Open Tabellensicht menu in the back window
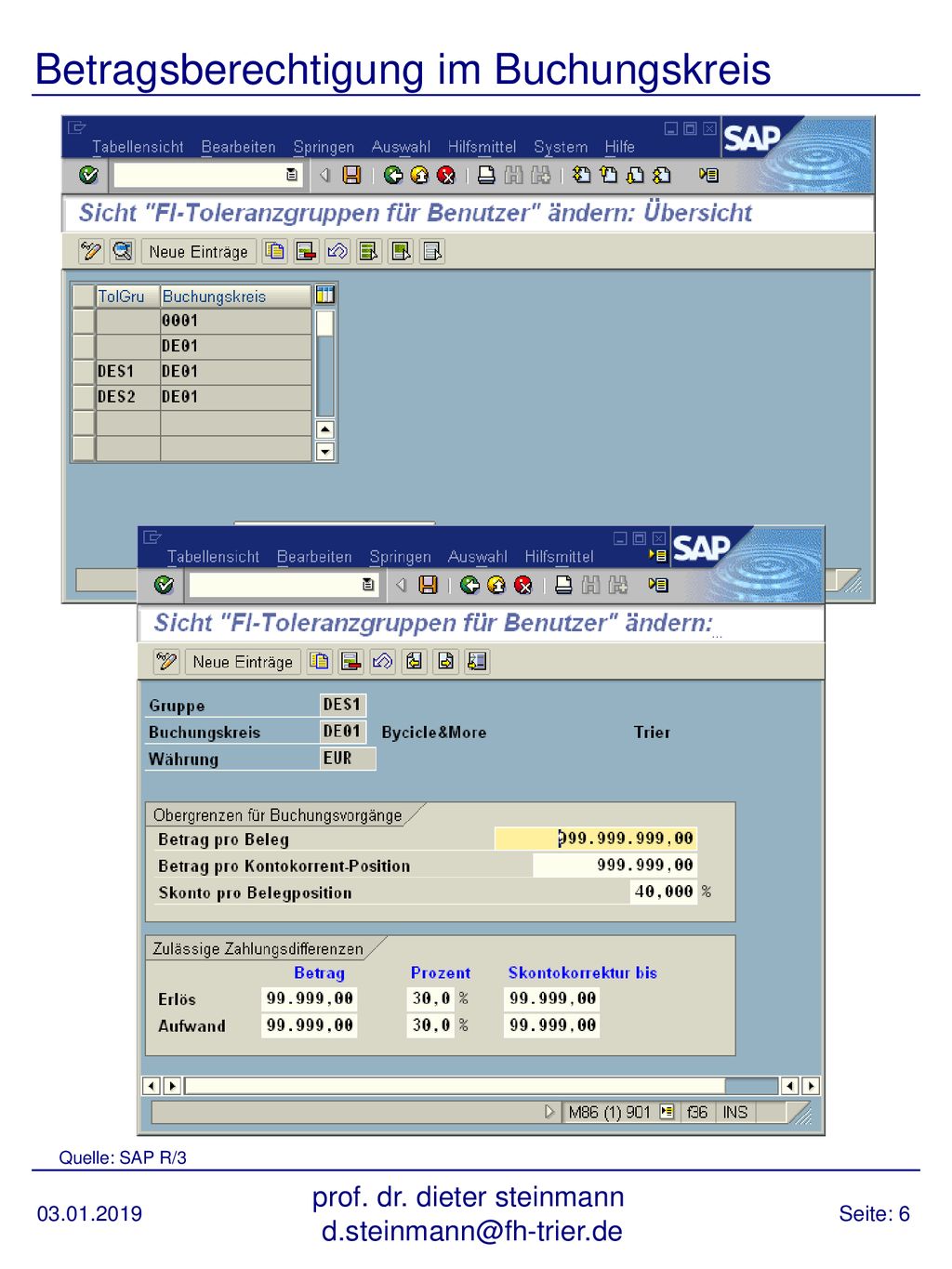 (138, 147)
